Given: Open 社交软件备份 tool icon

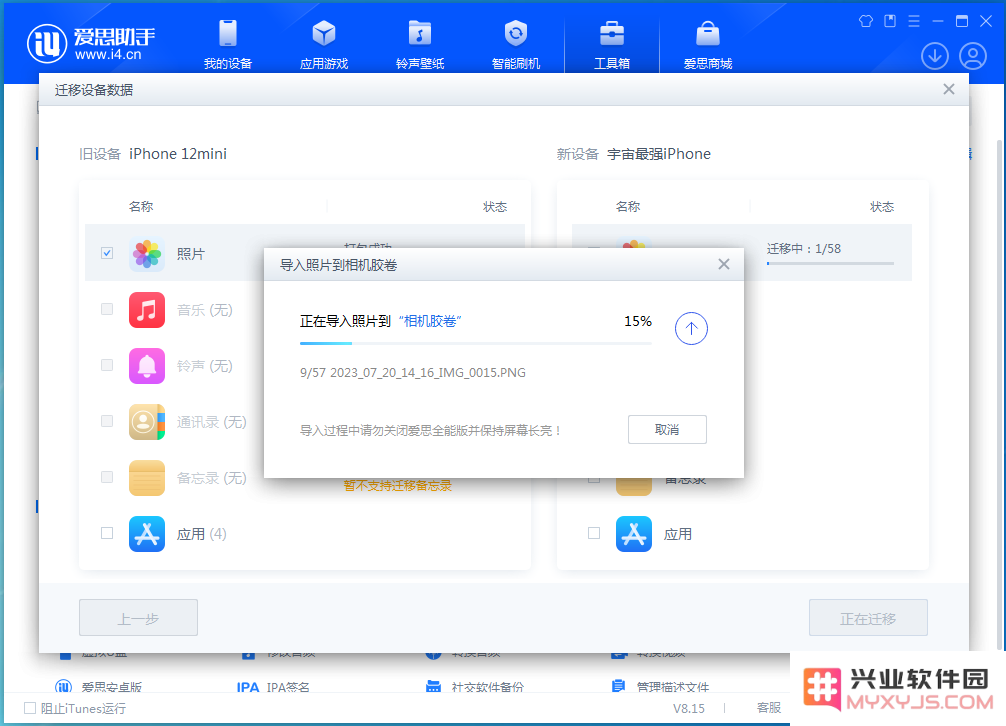Looking at the screenshot, I should 434,686.
